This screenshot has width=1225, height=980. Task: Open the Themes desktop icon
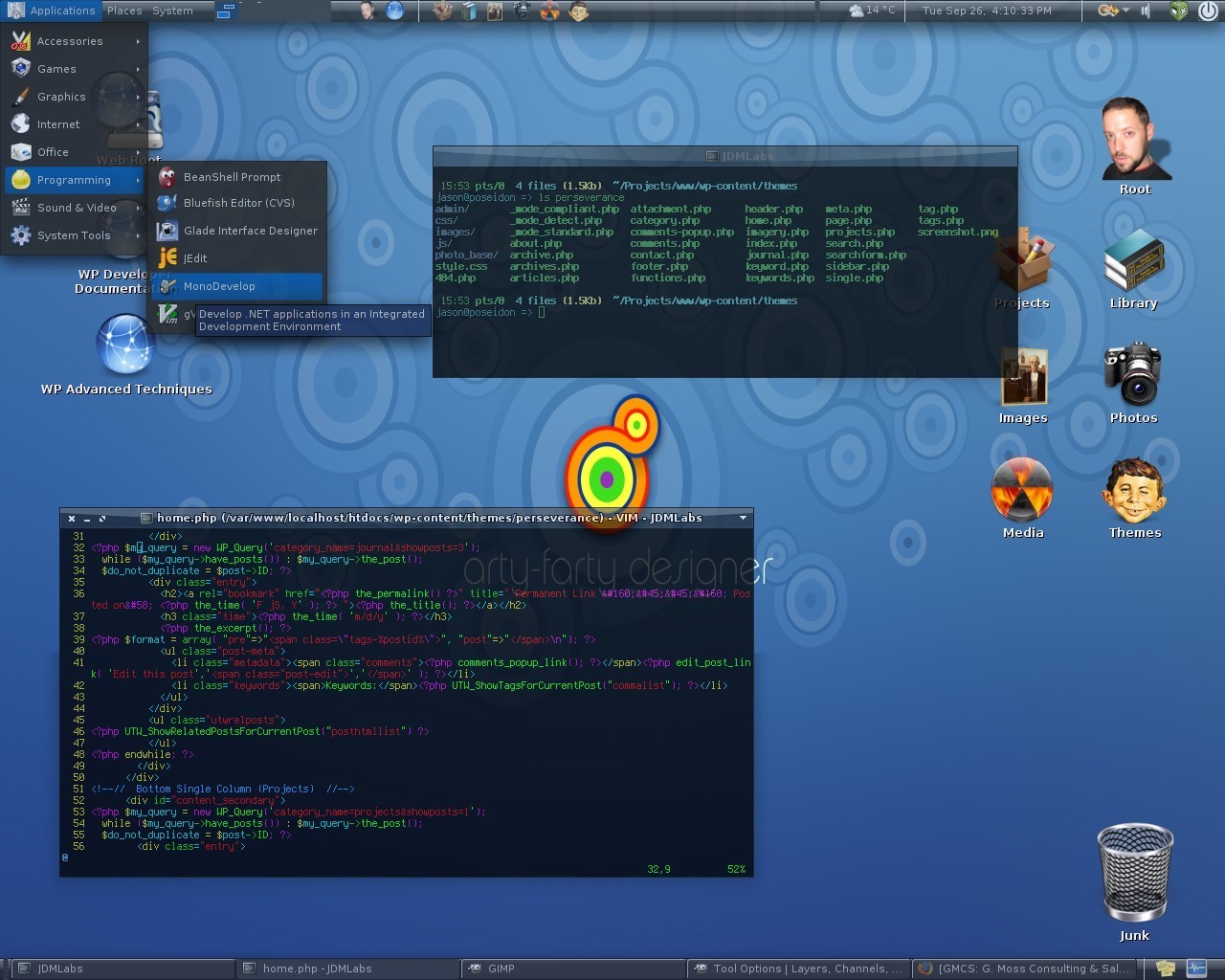tap(1135, 498)
